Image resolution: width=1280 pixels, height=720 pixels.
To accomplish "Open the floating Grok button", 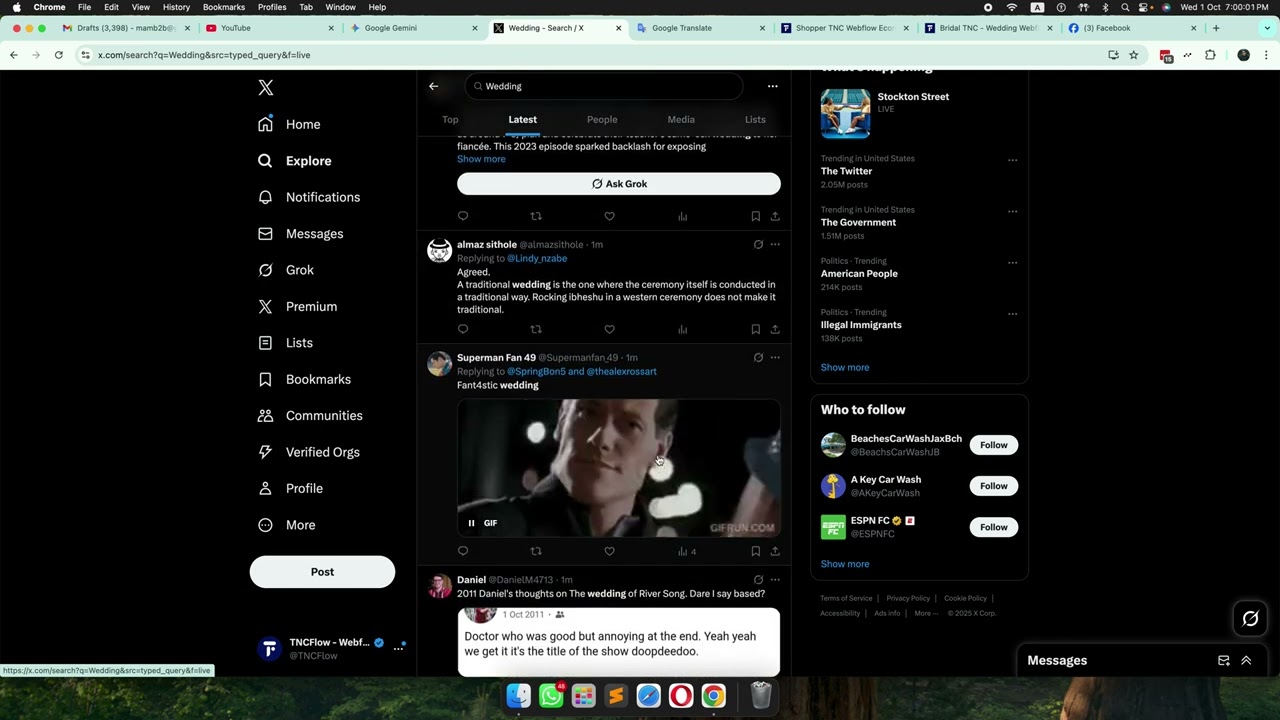I will click(1250, 619).
